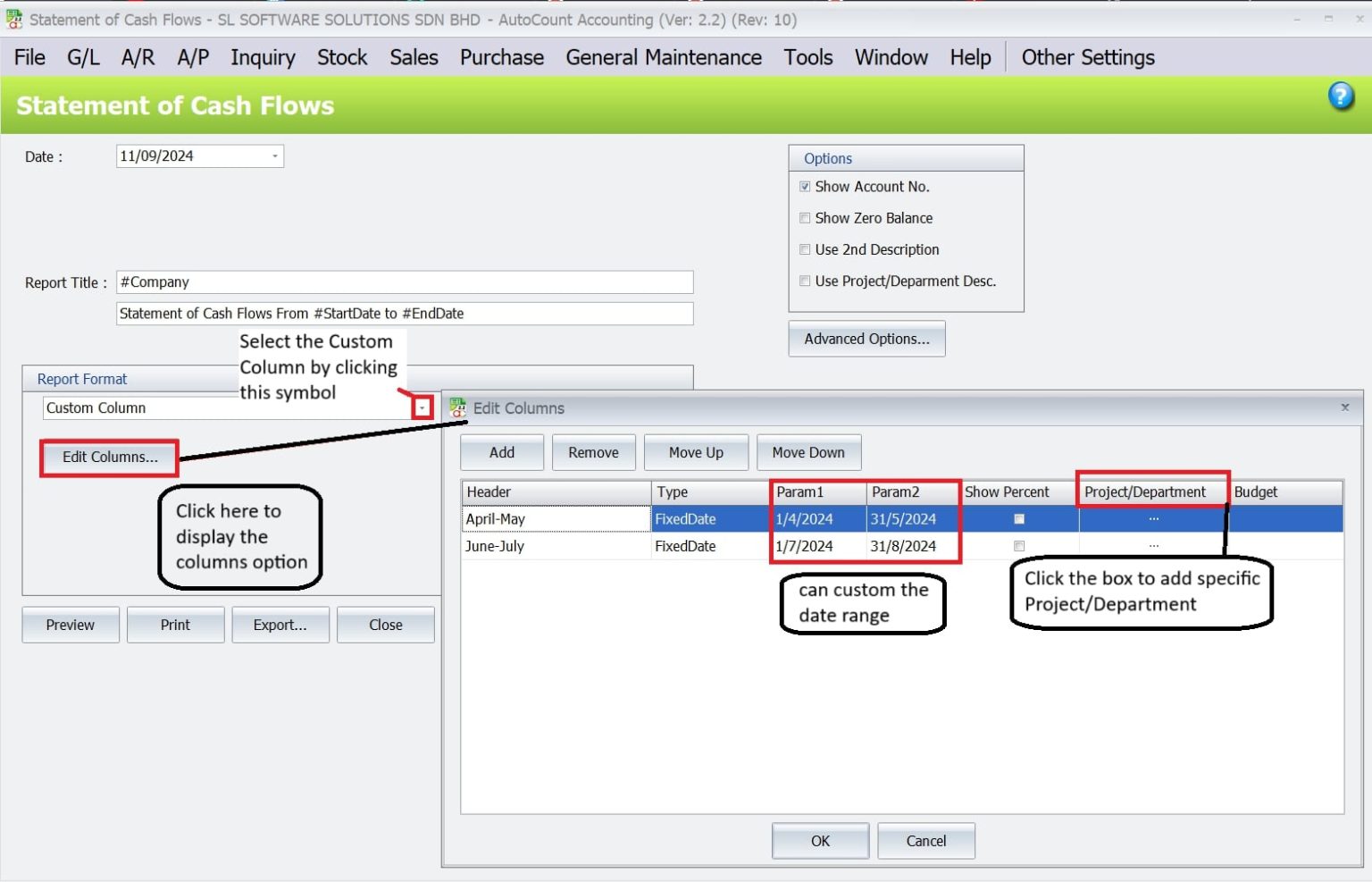Image resolution: width=1372 pixels, height=882 pixels.
Task: Open the Tools menu
Action: 807,57
